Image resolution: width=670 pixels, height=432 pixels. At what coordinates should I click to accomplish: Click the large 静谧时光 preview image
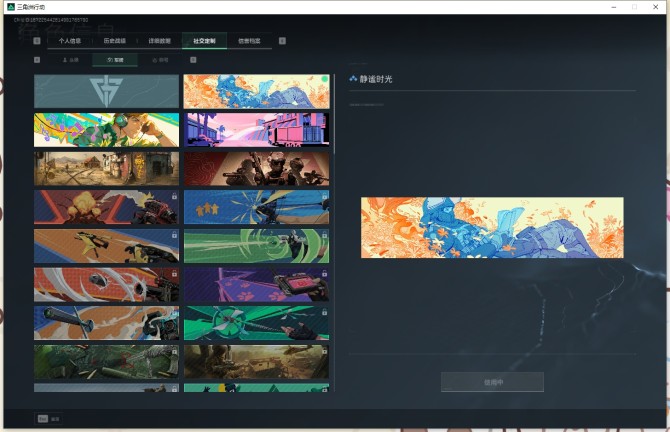[x=492, y=227]
